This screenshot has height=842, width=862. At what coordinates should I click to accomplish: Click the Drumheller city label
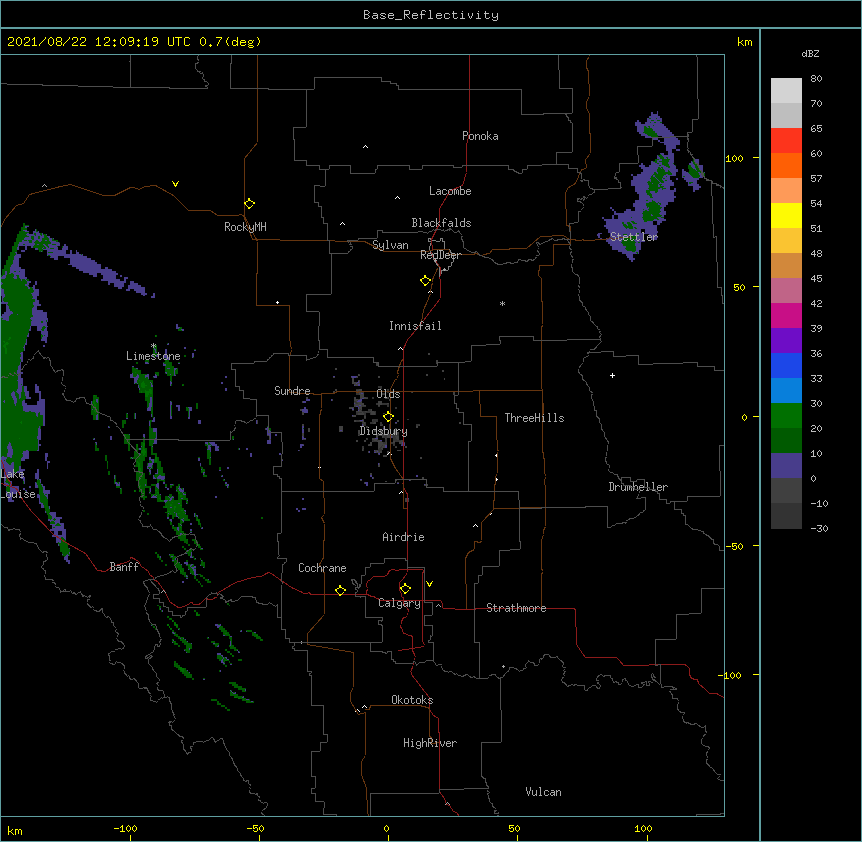pos(638,487)
